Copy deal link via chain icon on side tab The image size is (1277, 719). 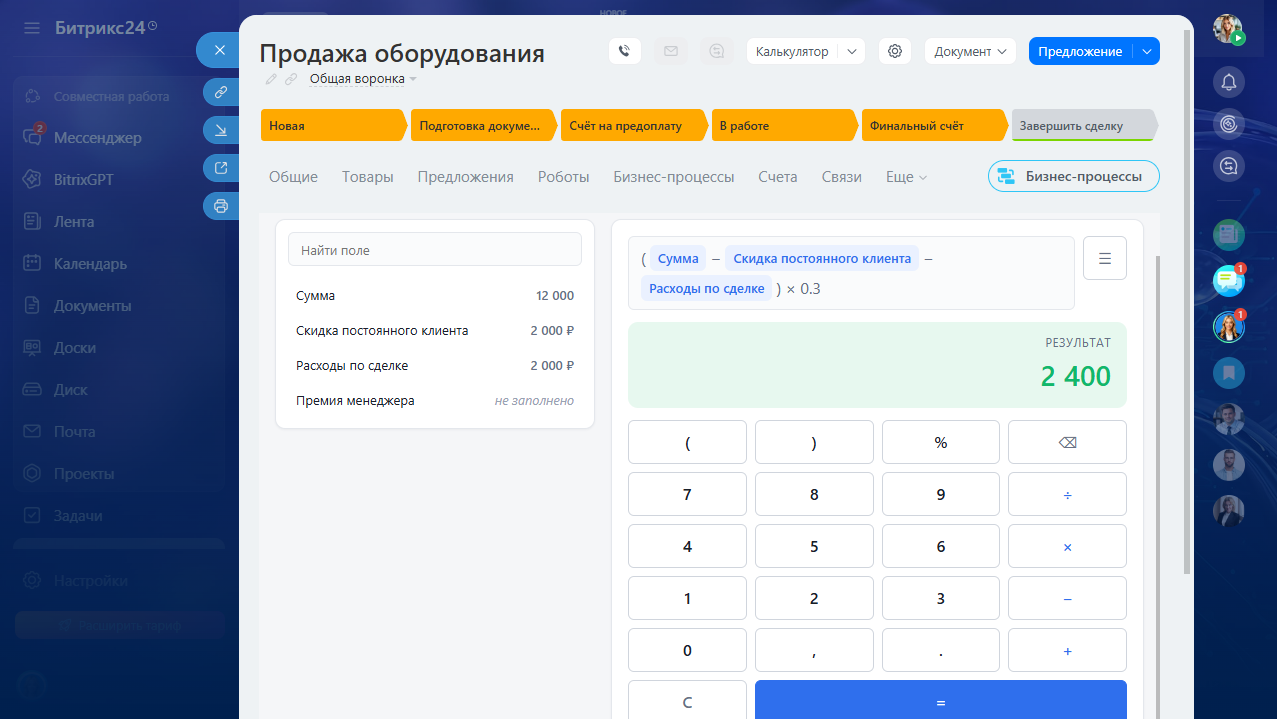point(221,92)
